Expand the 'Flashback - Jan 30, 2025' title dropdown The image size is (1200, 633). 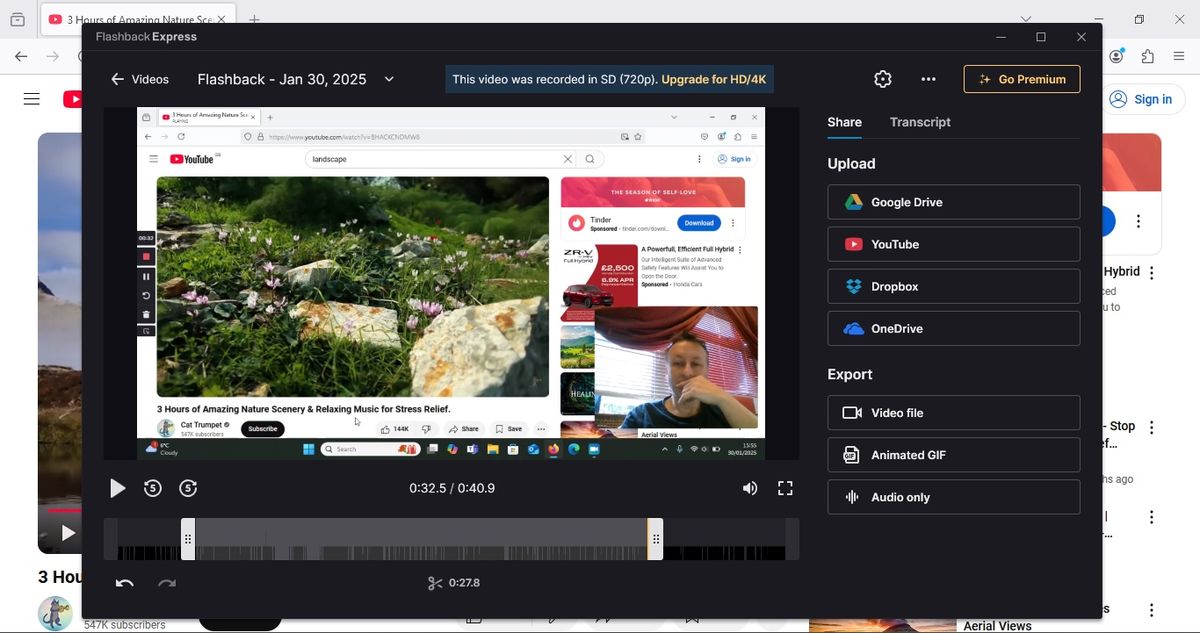(x=389, y=78)
